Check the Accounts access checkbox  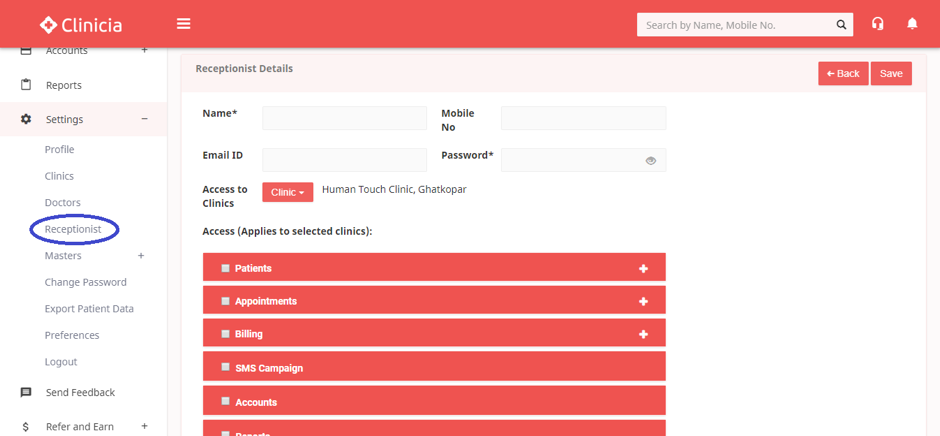pos(225,401)
